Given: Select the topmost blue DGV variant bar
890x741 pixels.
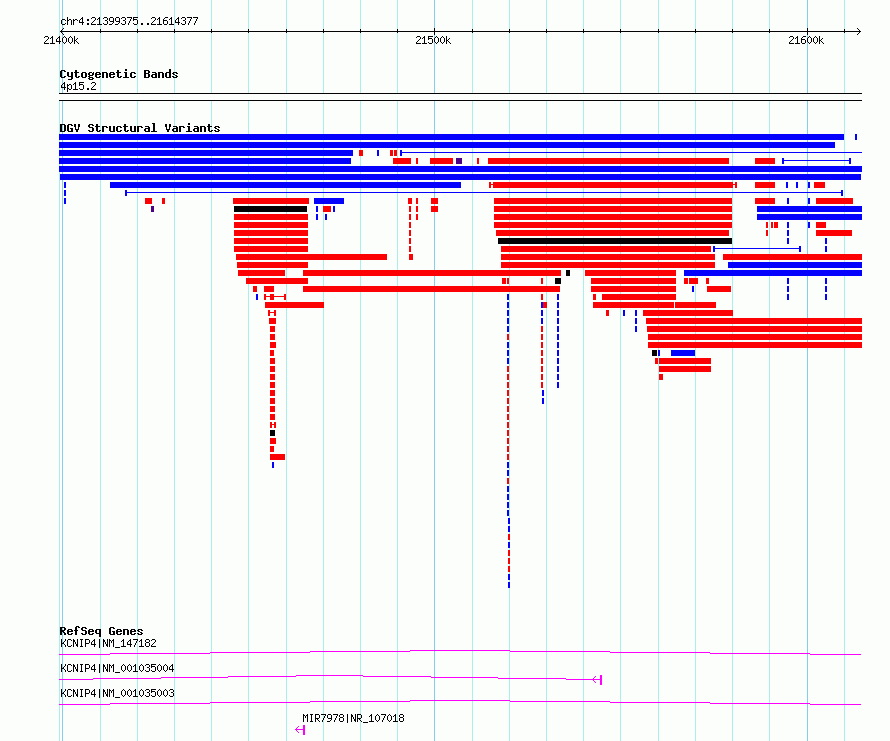Looking at the screenshot, I should [451, 137].
